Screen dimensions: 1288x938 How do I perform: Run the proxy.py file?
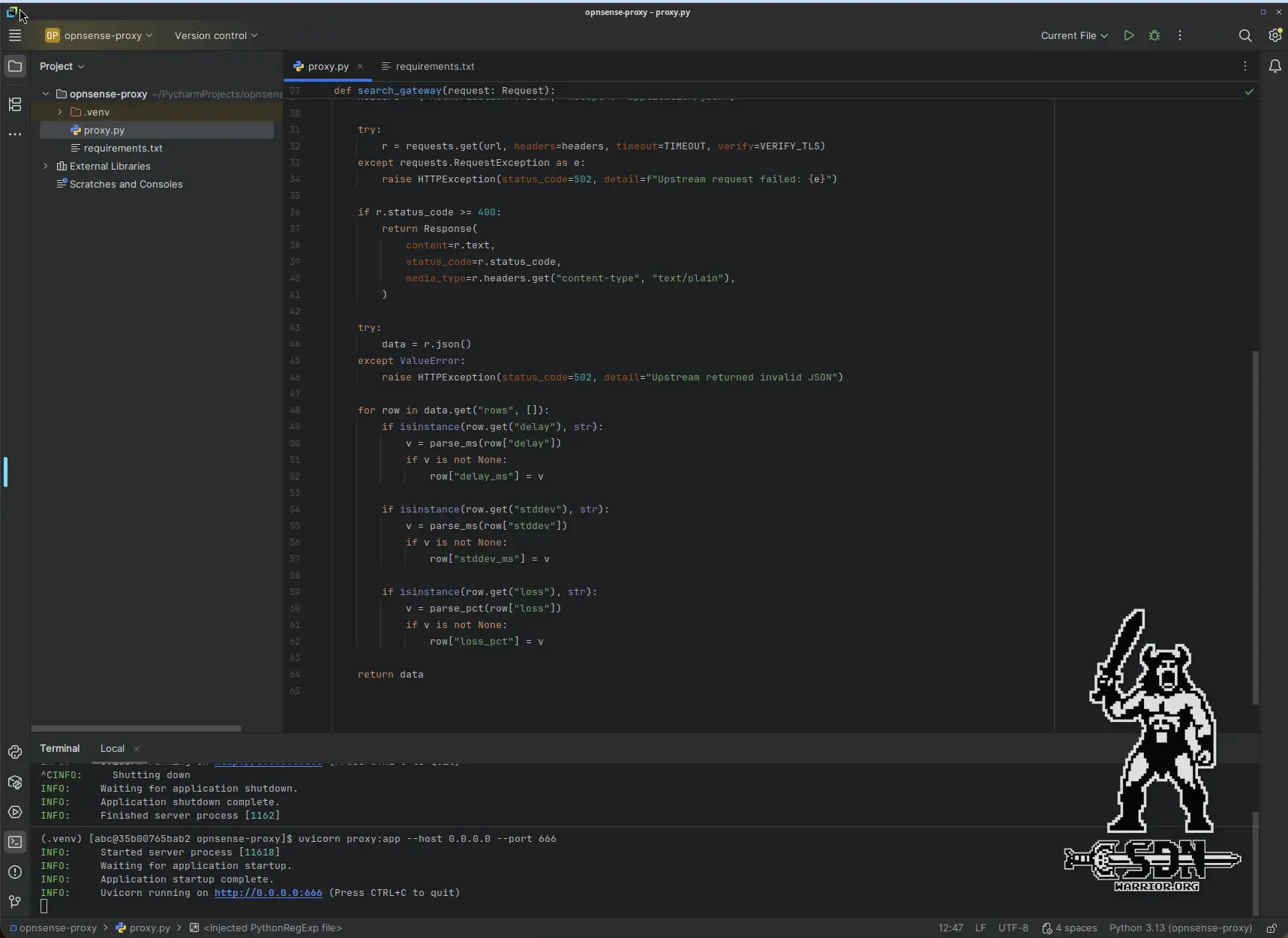(x=1130, y=35)
